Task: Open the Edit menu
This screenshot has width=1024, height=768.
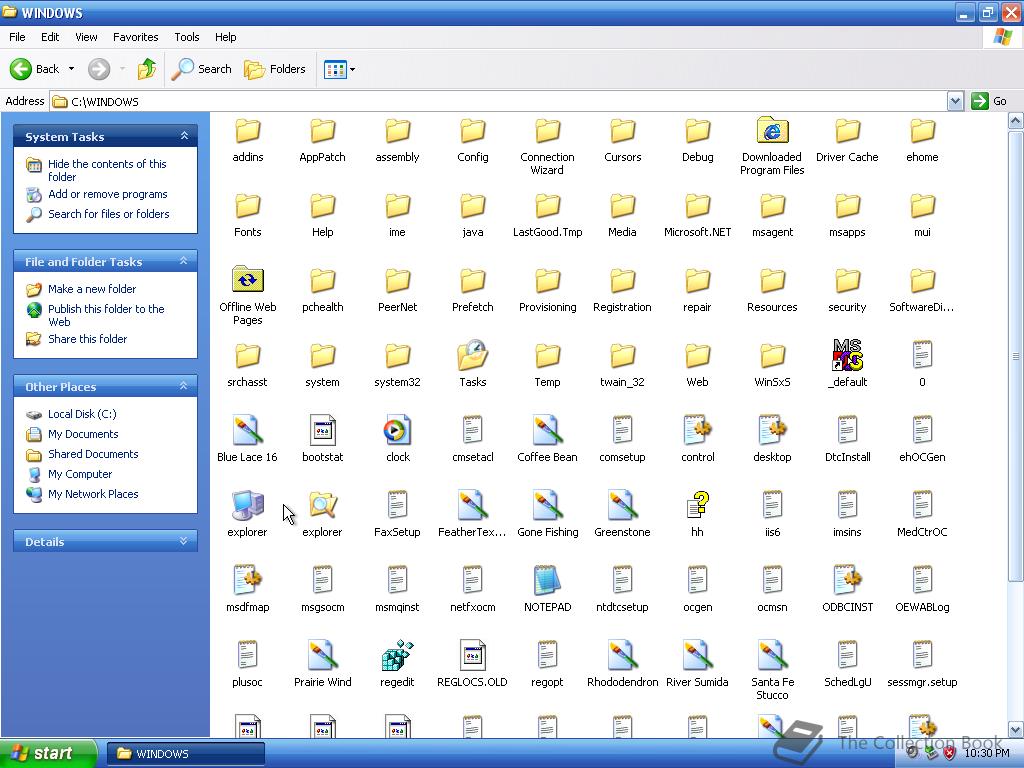Action: pos(50,37)
